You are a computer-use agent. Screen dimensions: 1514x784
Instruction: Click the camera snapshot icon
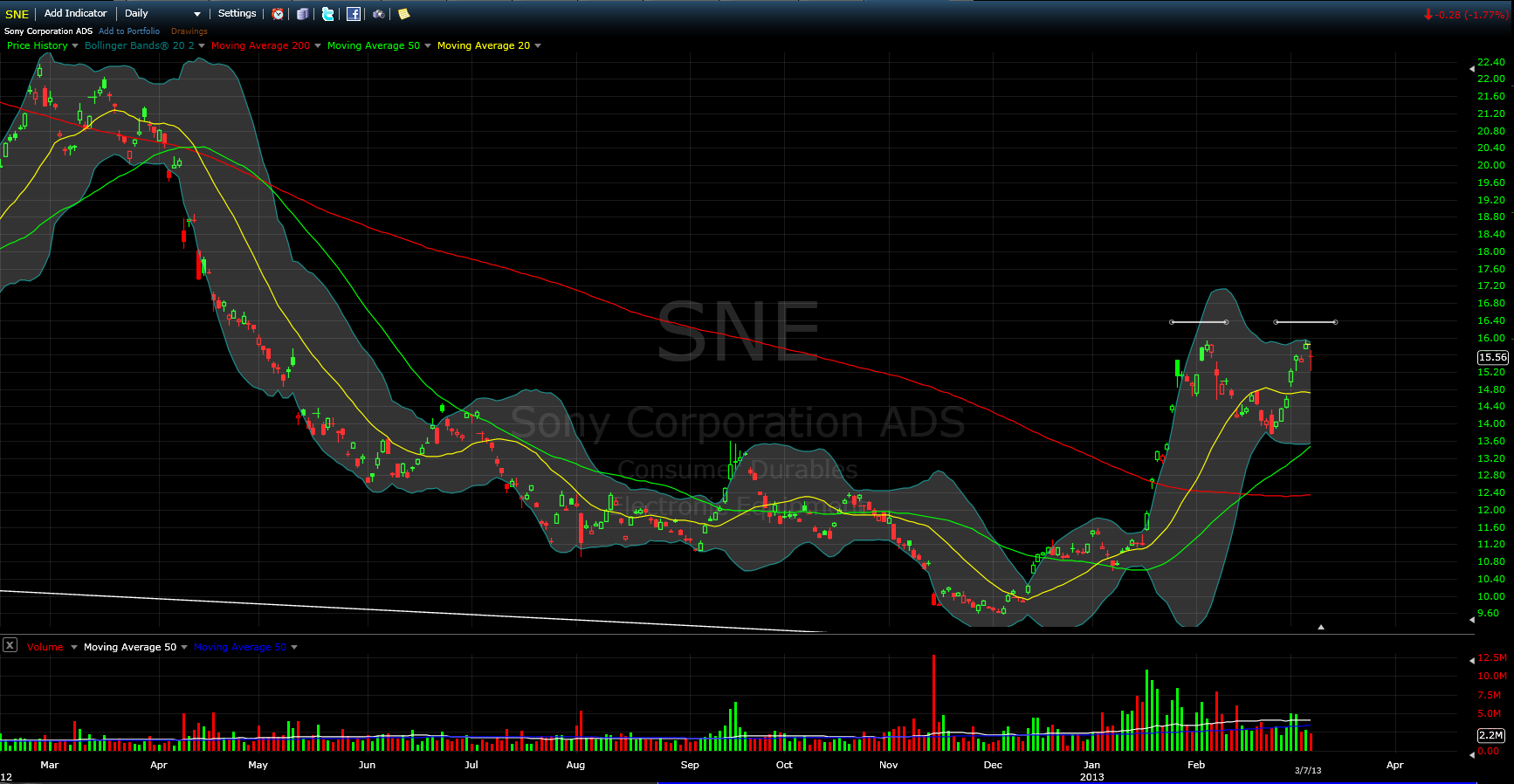coord(378,13)
